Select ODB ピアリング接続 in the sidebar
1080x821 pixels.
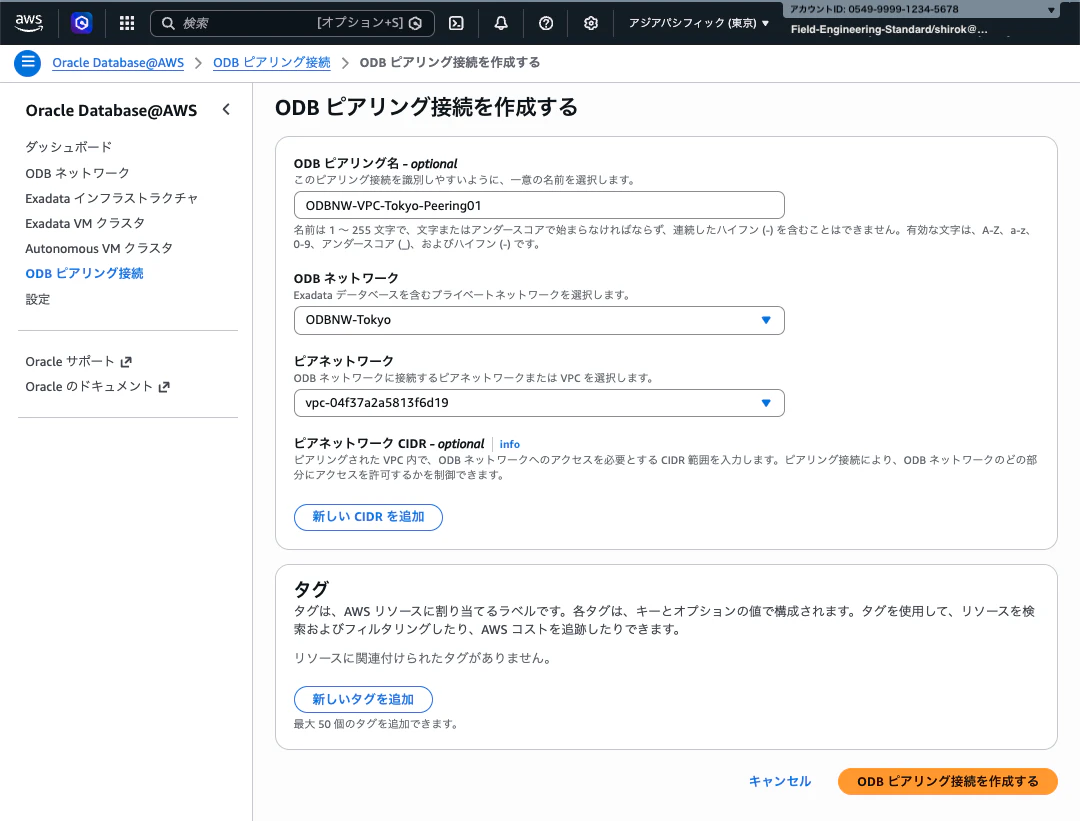click(84, 273)
